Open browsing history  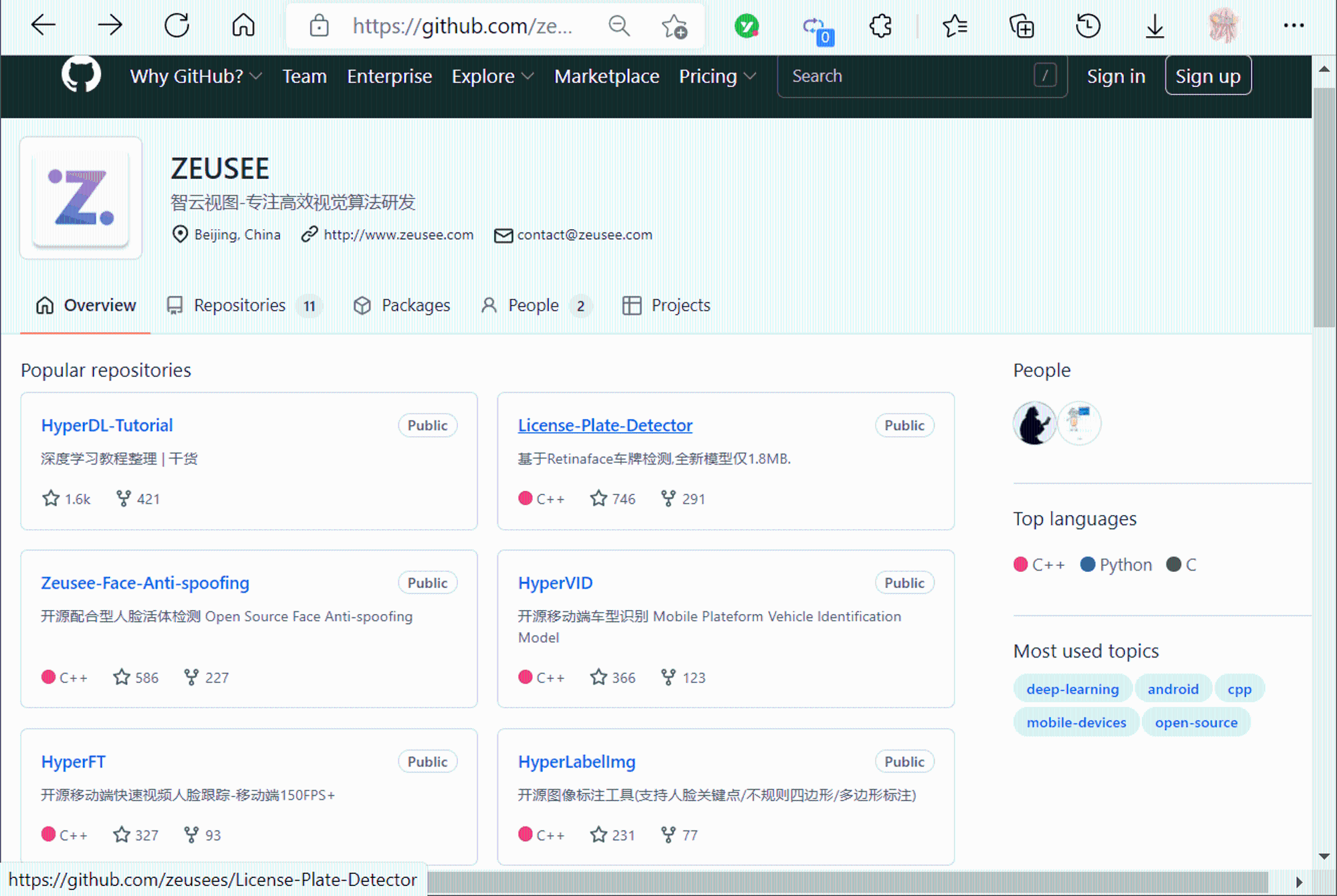[x=1088, y=26]
